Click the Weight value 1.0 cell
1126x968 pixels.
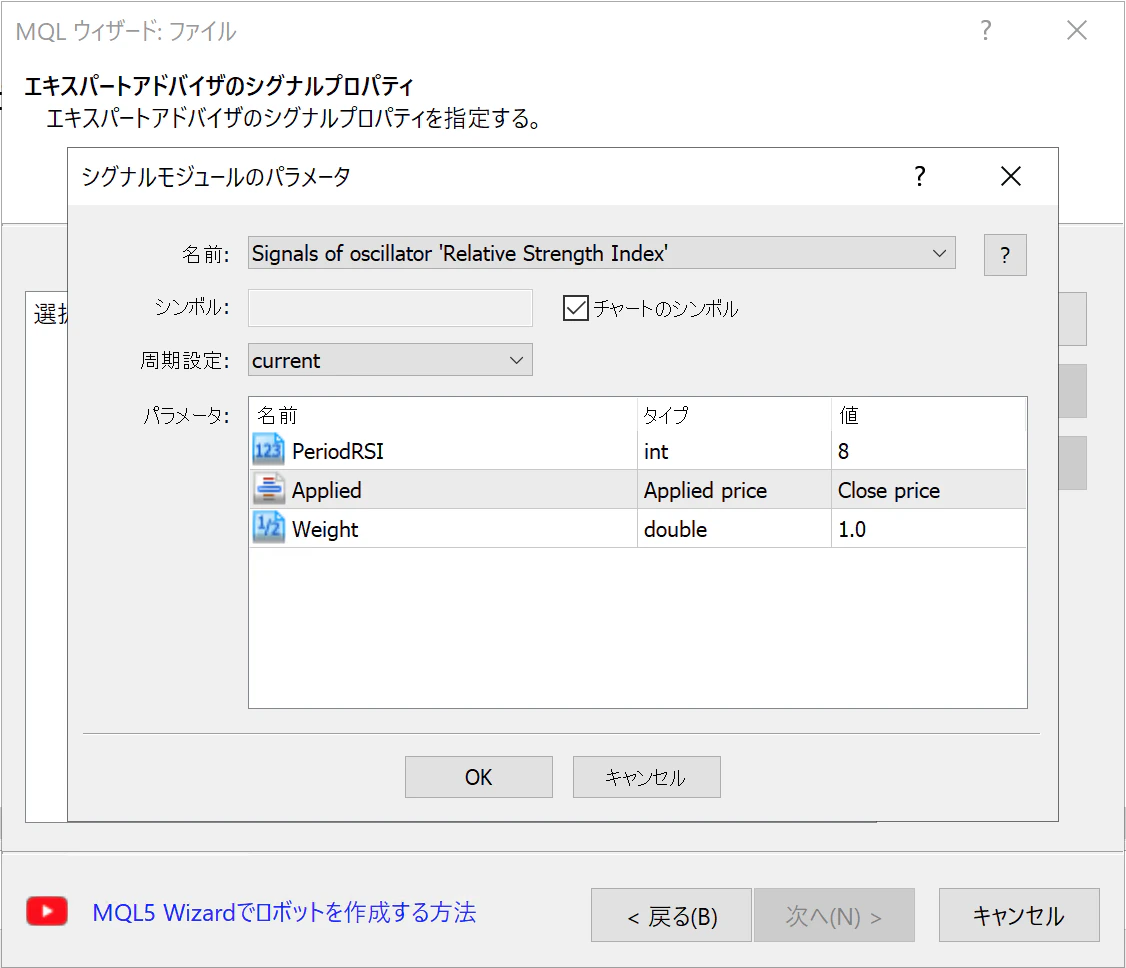click(x=929, y=529)
